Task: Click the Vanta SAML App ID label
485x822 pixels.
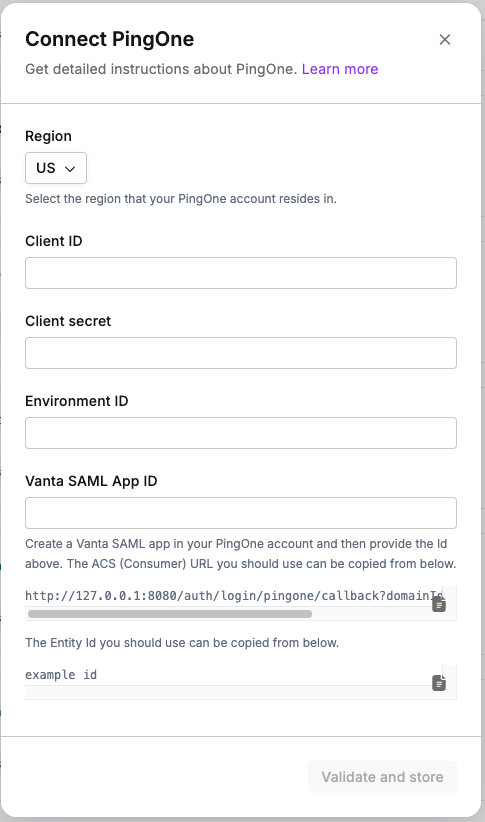Action: [x=91, y=481]
